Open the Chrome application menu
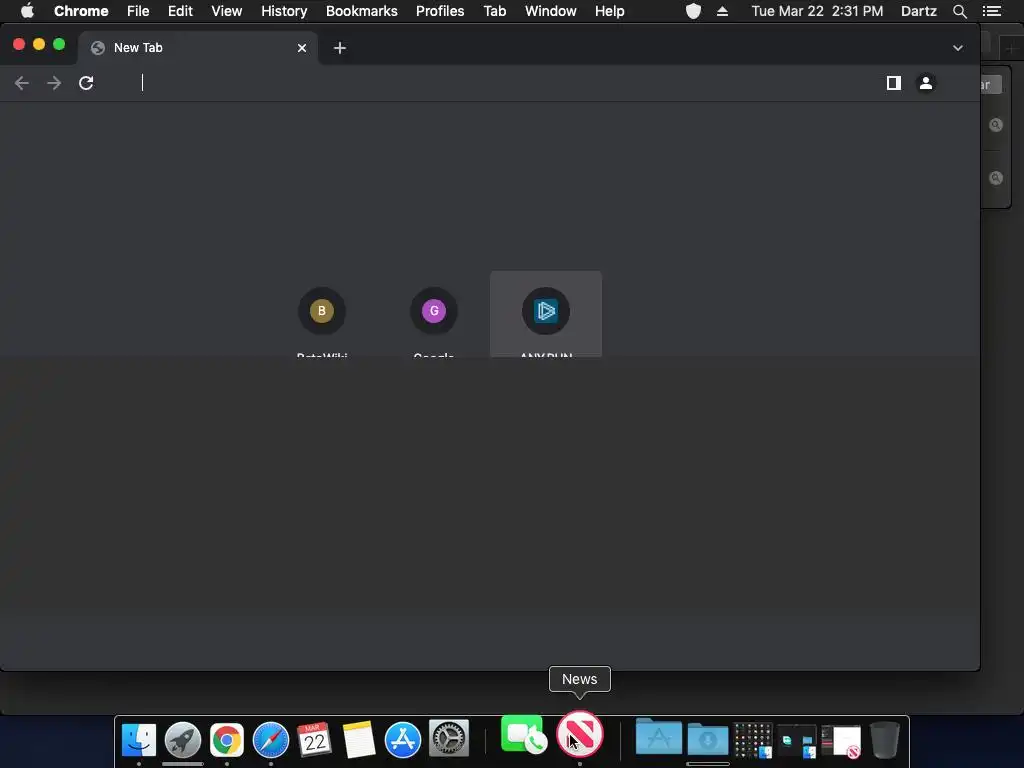Viewport: 1024px width, 768px height. [x=81, y=11]
